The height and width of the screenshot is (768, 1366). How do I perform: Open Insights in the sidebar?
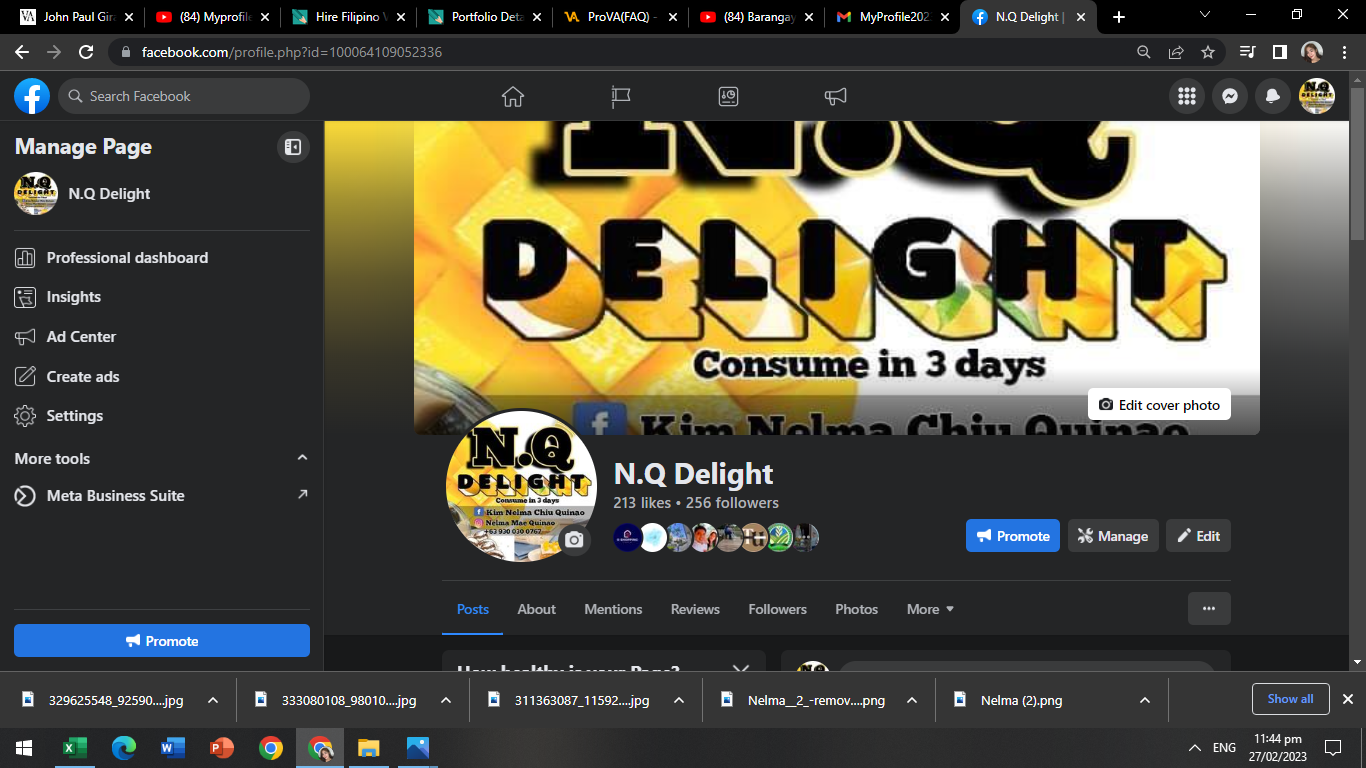[x=162, y=297]
